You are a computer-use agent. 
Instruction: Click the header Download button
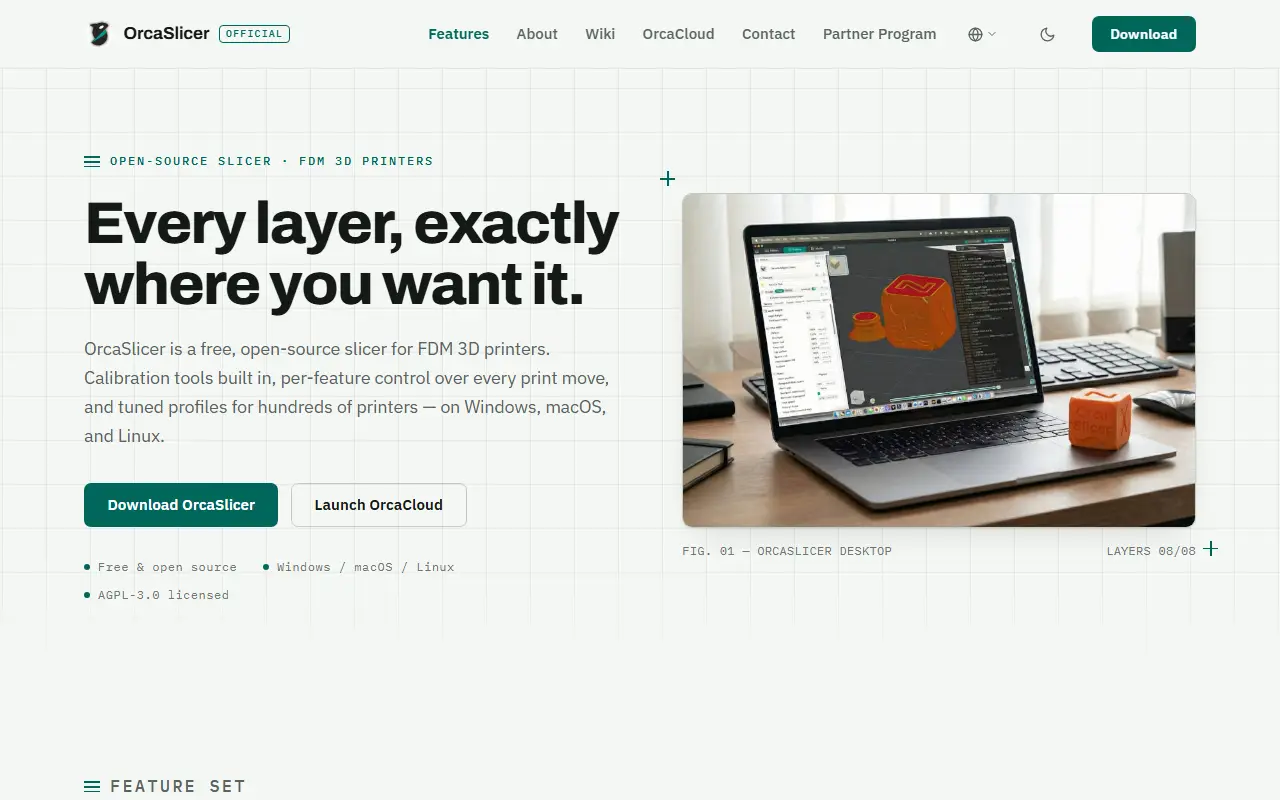pyautogui.click(x=1143, y=34)
